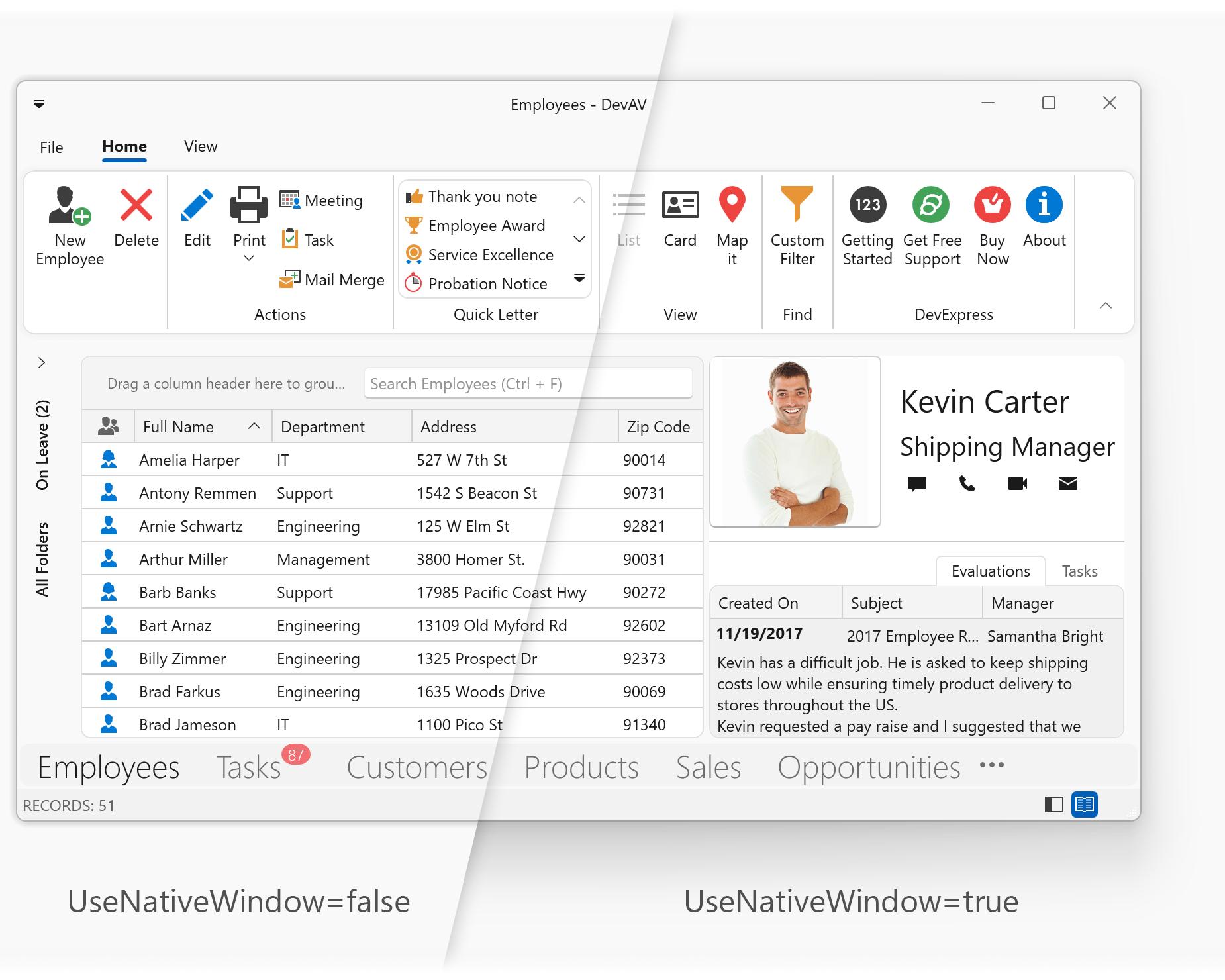Image resolution: width=1225 pixels, height=980 pixels.
Task: Open the Custom Filter tool
Action: tap(797, 225)
